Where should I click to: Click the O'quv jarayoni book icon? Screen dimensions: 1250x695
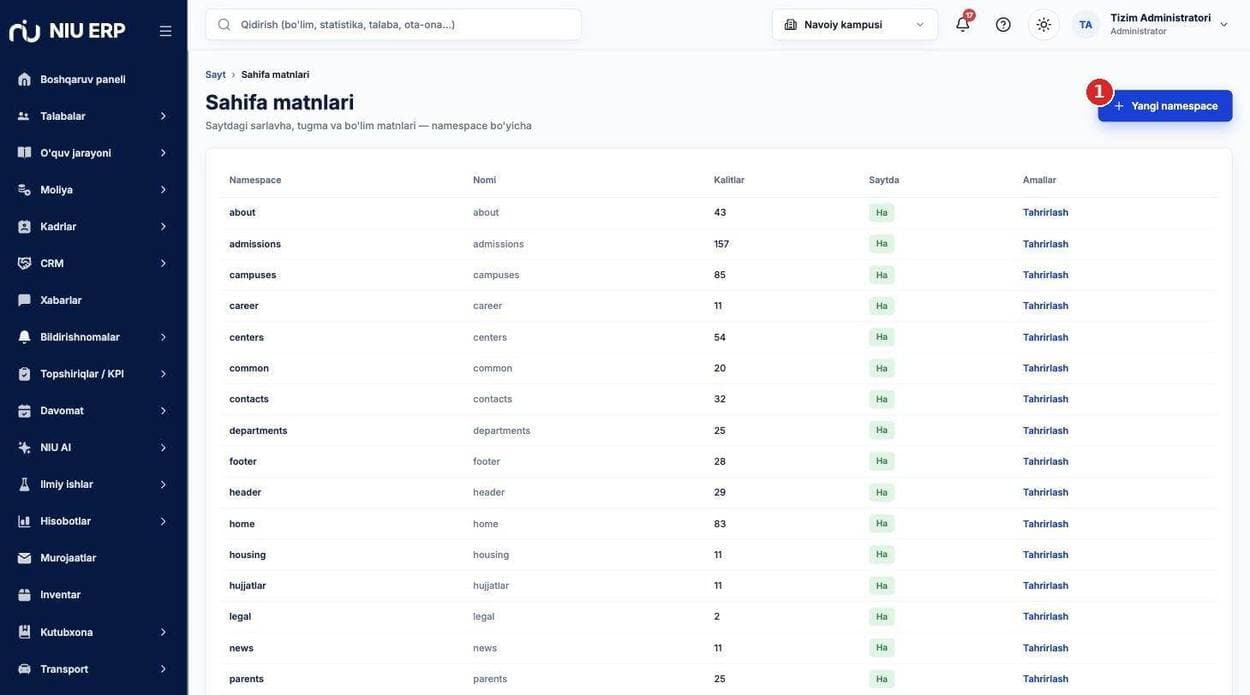[24, 153]
